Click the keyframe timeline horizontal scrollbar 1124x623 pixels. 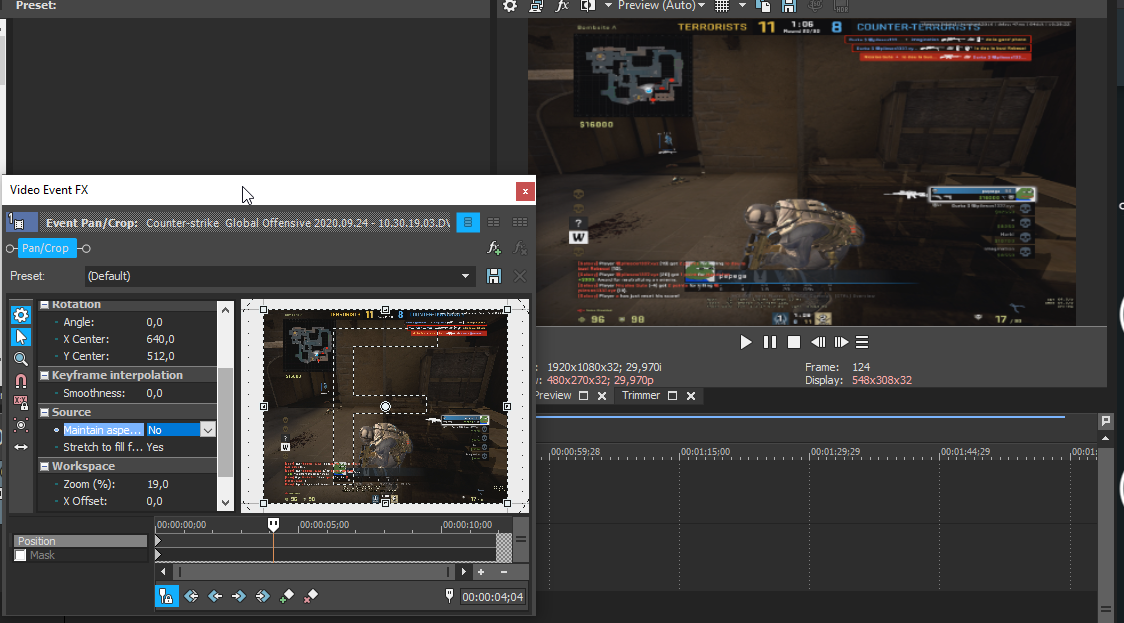[x=314, y=572]
